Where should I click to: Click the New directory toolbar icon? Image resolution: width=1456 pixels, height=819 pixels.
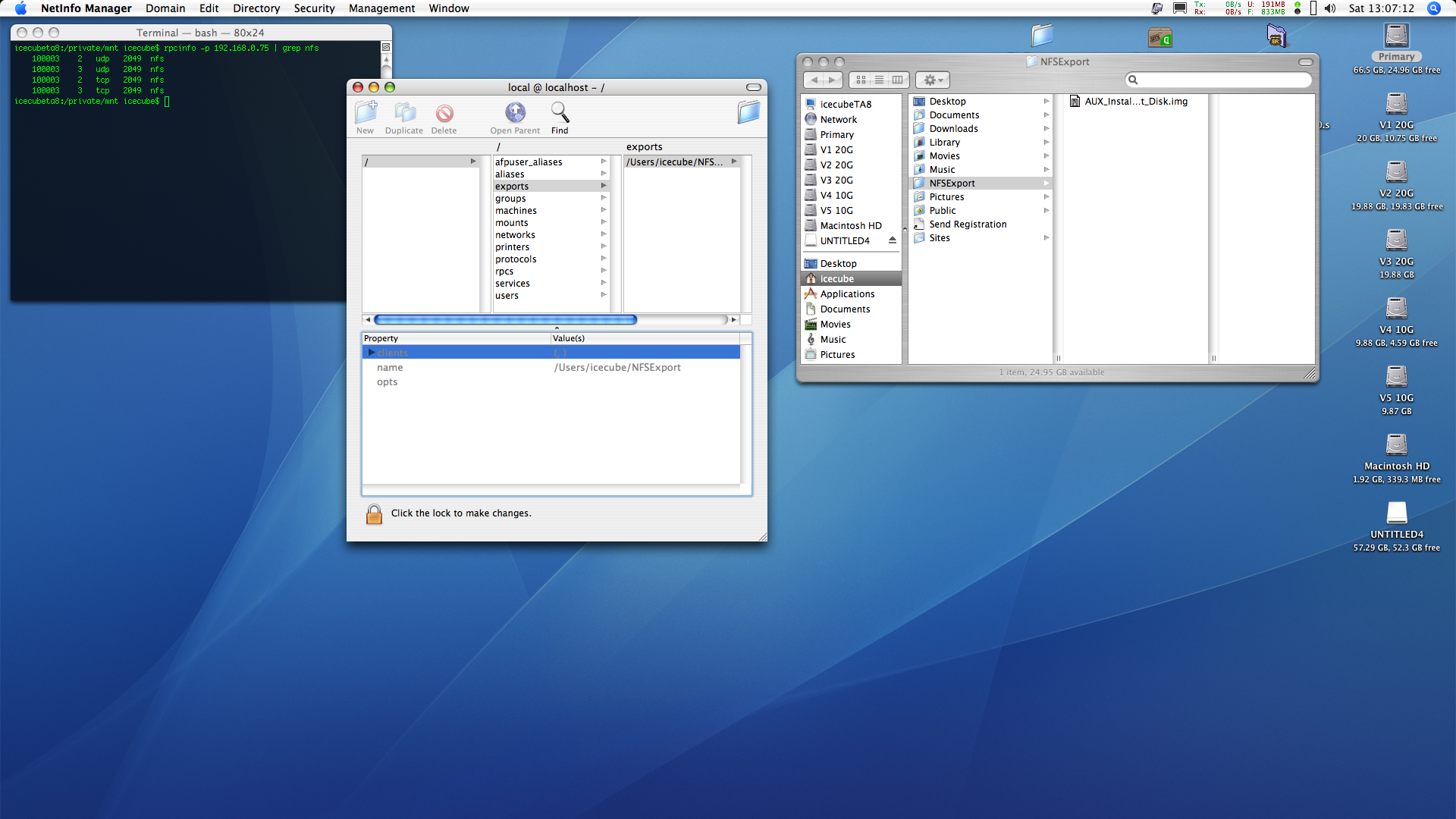(366, 113)
